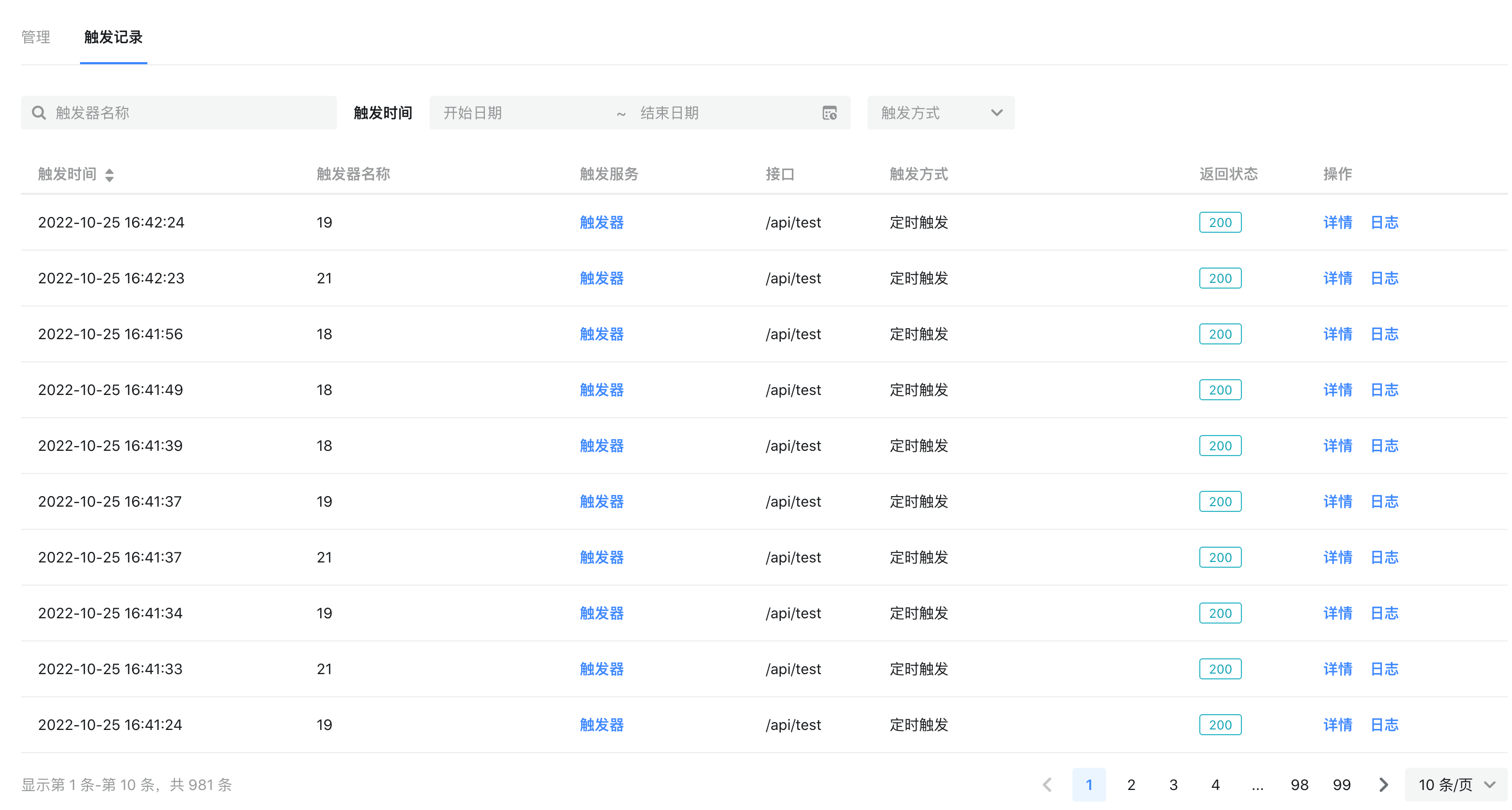The image size is (1512, 810).
Task: Open 详情 for the 16:41:33 record
Action: click(x=1338, y=669)
